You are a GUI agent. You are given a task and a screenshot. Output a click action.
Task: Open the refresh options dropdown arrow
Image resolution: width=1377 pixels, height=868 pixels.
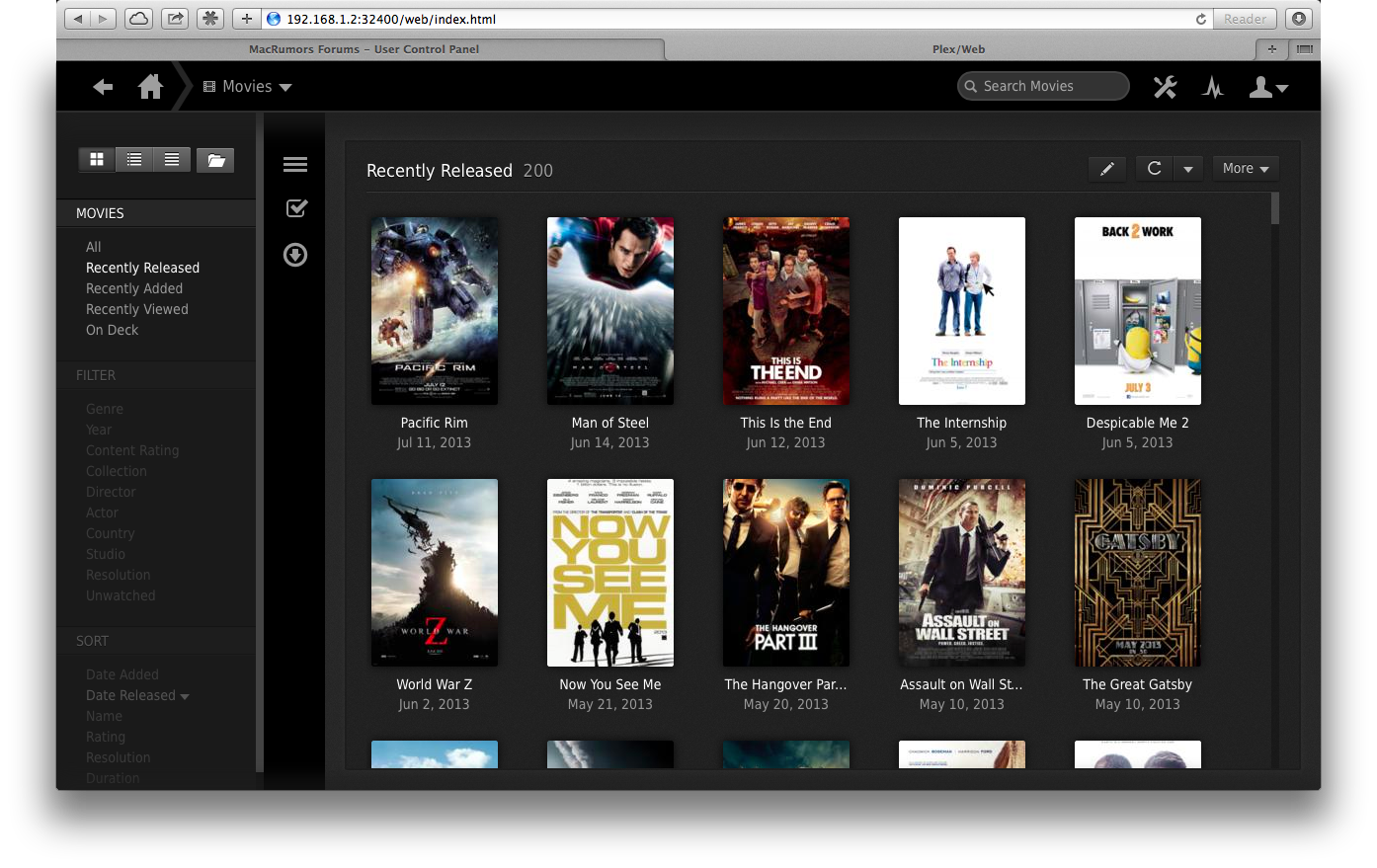pyautogui.click(x=1188, y=169)
